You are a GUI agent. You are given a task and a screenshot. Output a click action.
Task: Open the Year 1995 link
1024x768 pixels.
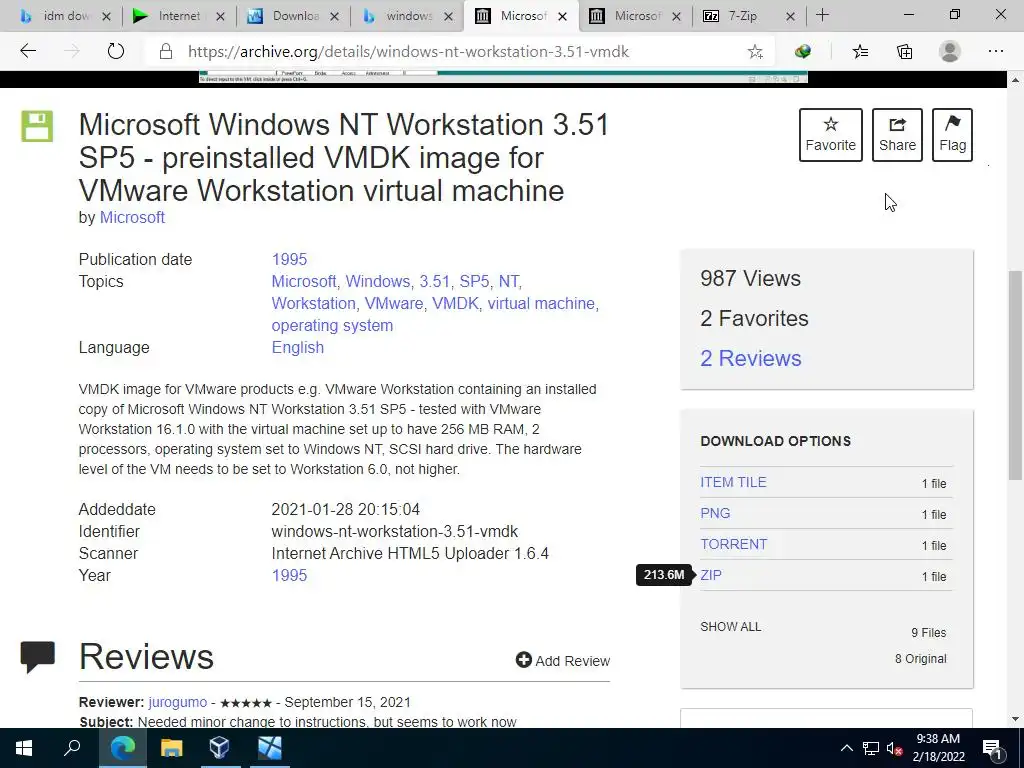click(x=289, y=575)
